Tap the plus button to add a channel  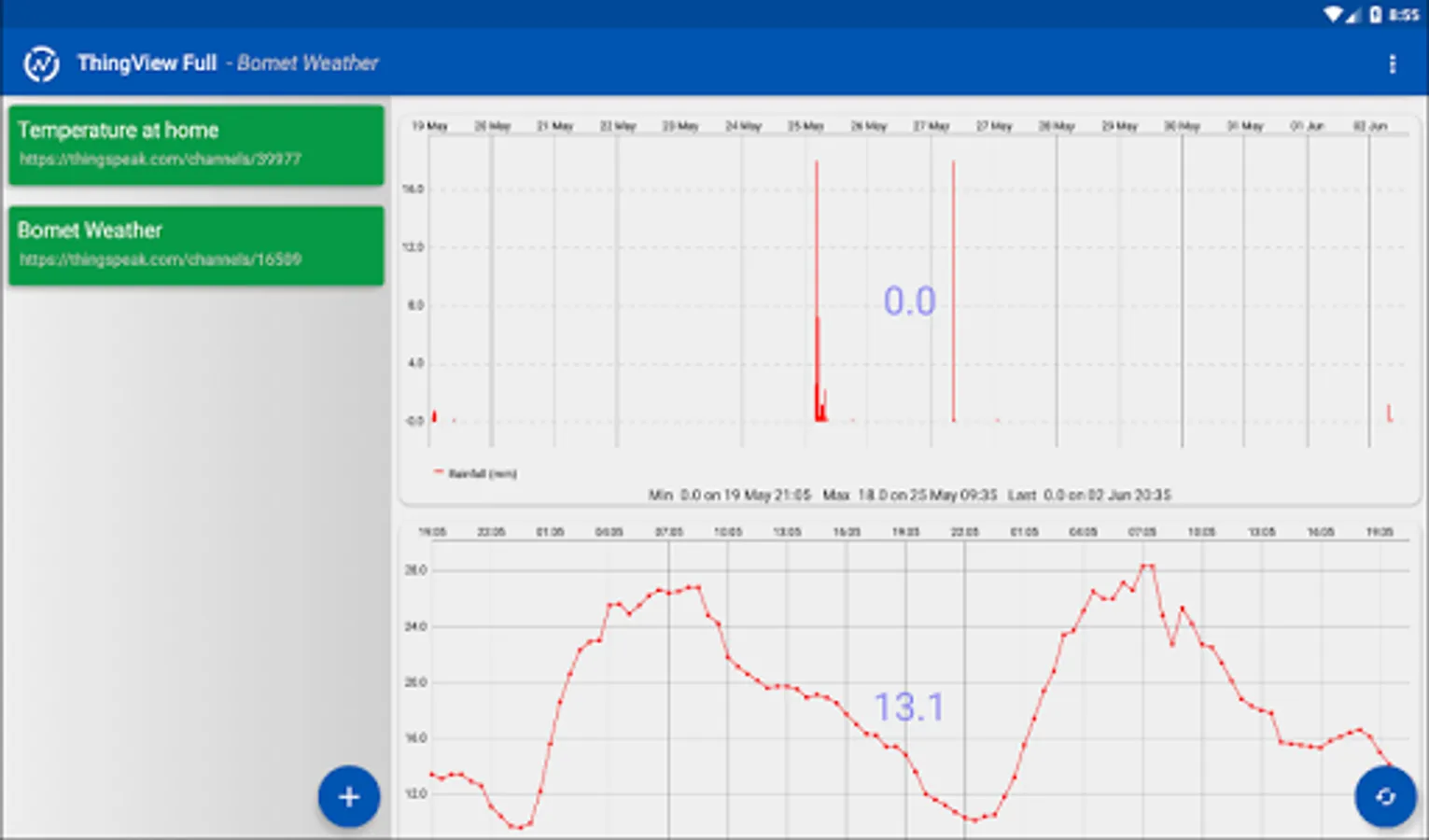(349, 797)
